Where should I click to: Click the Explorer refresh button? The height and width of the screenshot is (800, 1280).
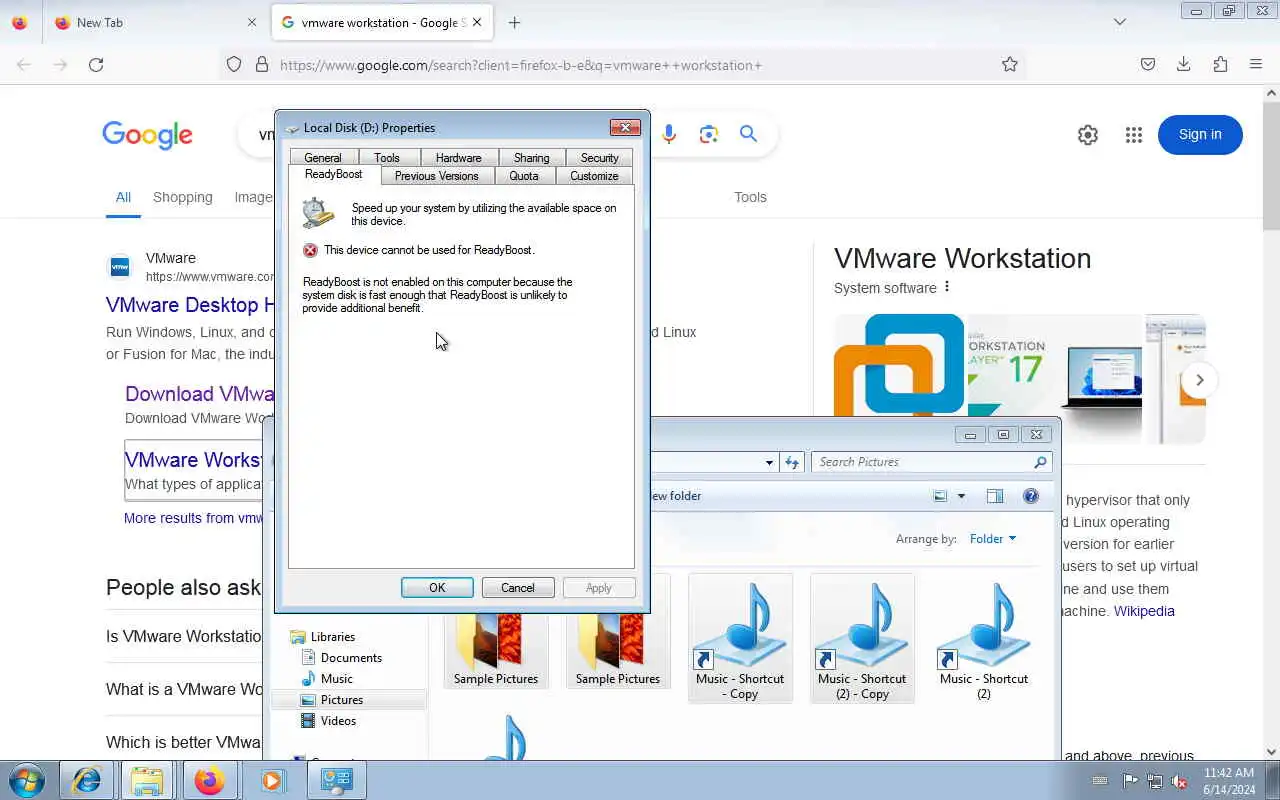click(x=792, y=462)
